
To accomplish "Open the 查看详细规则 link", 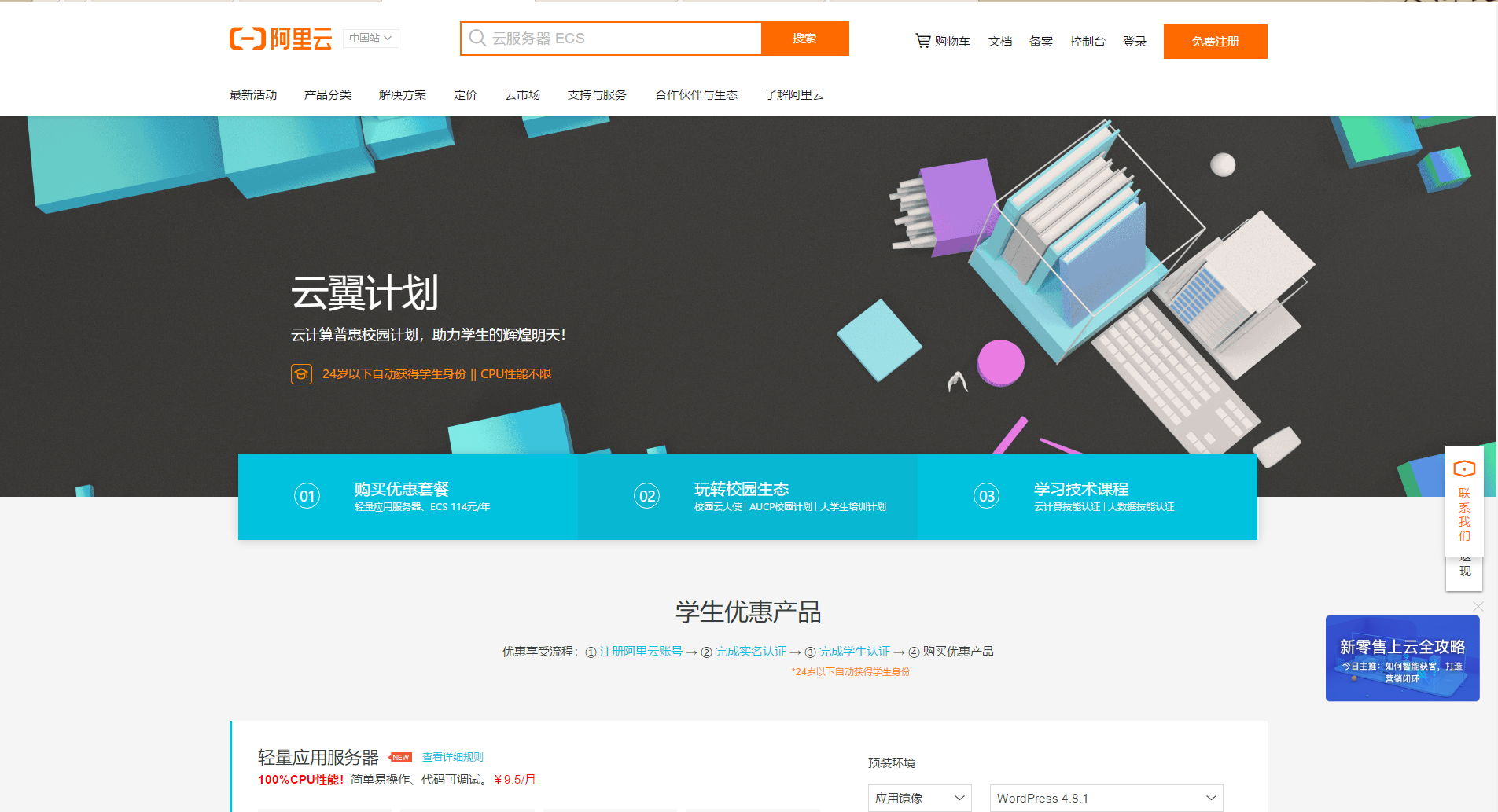I will [x=453, y=757].
